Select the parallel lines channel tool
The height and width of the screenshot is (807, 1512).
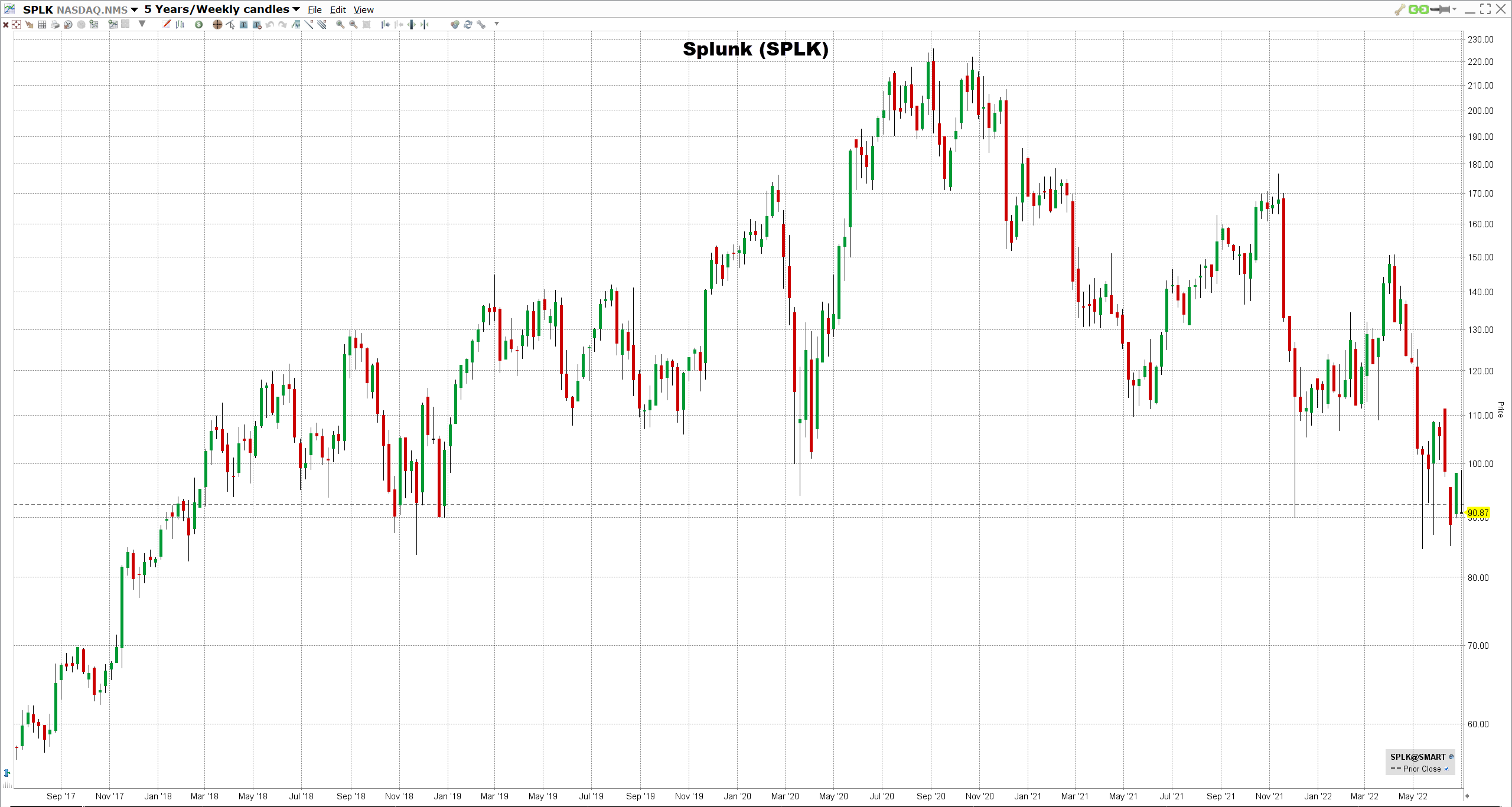click(321, 24)
